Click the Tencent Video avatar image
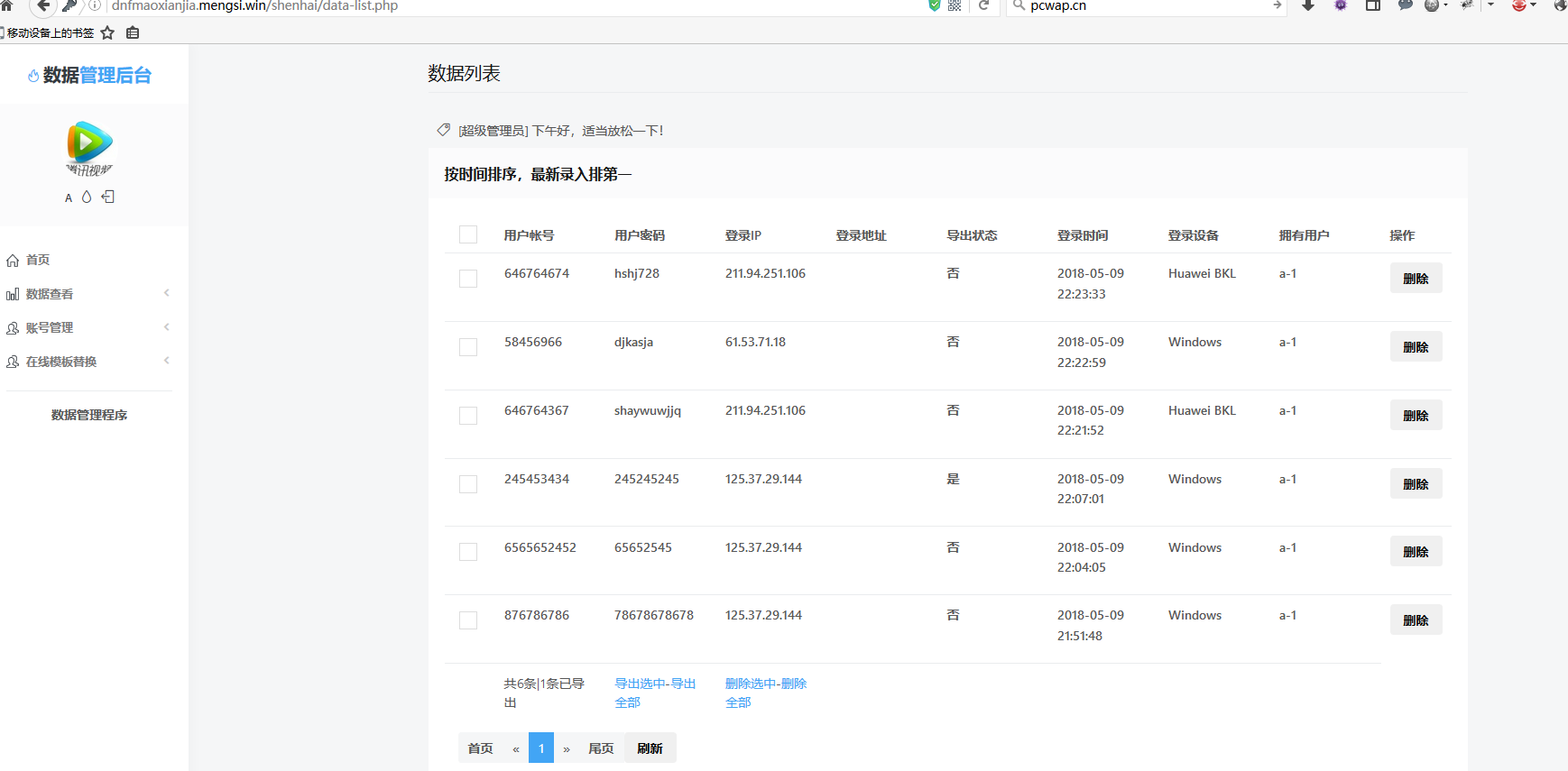 click(x=89, y=148)
